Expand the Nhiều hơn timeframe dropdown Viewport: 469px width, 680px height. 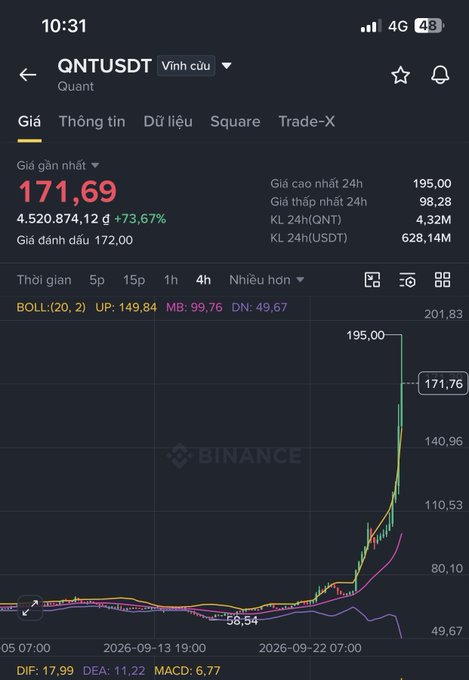coord(266,280)
